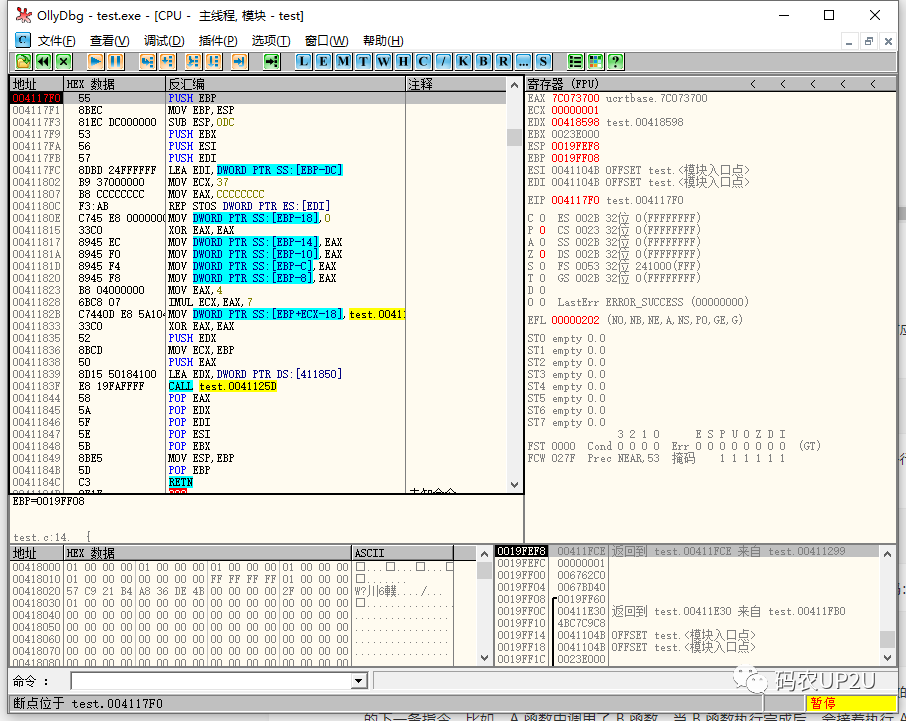Open Debugging Options list icon
906x721 pixels.
575,61
